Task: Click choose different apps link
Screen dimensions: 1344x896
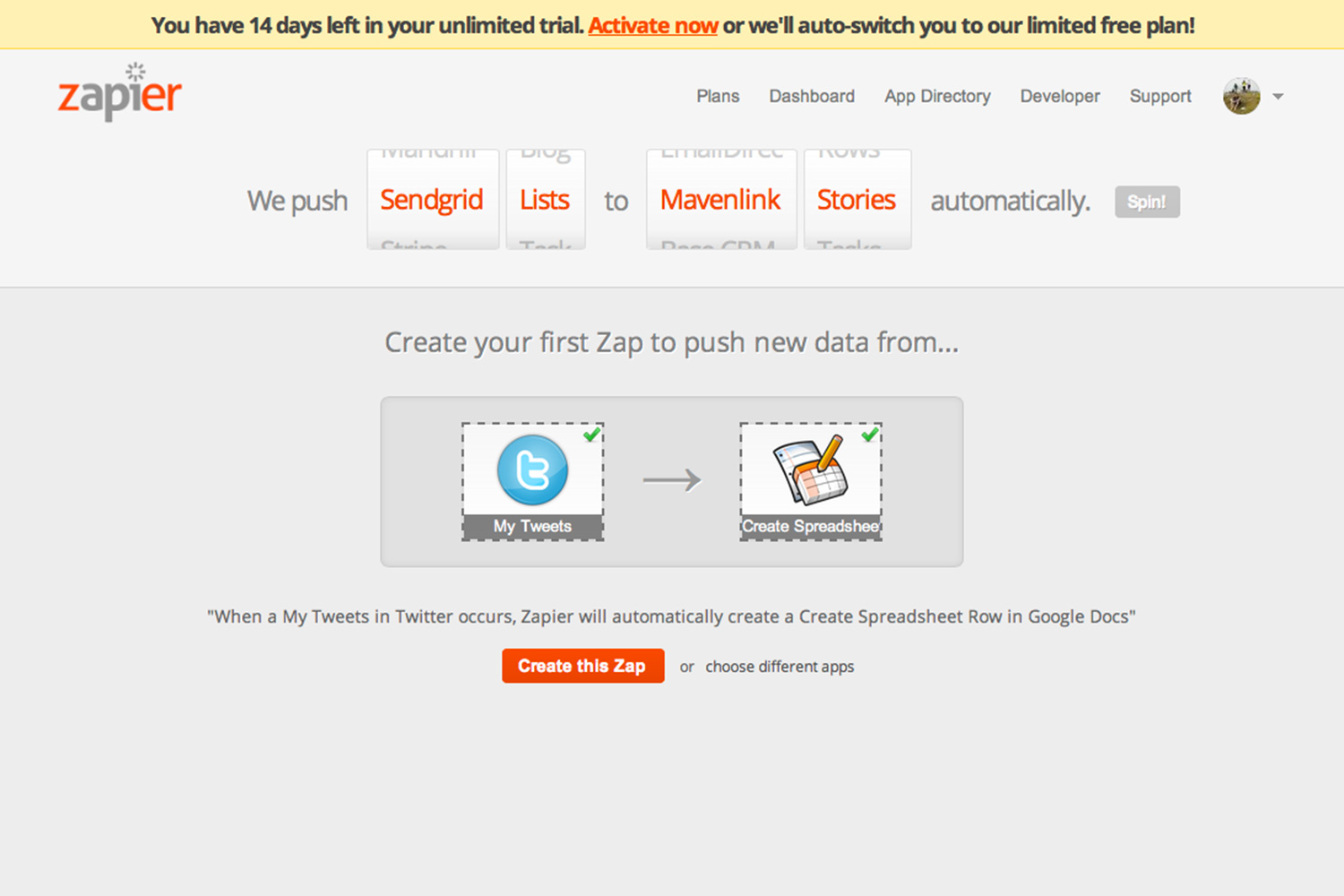Action: click(x=780, y=667)
